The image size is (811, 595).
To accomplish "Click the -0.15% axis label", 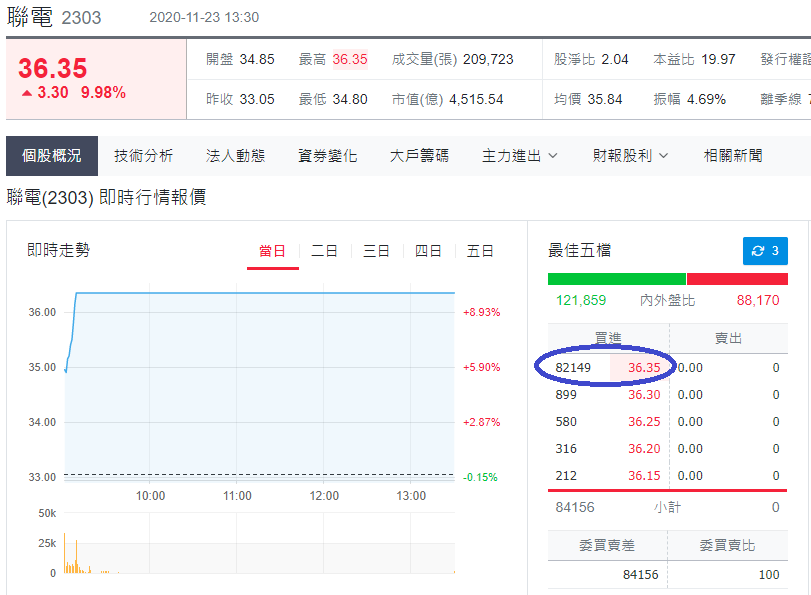I will [480, 478].
